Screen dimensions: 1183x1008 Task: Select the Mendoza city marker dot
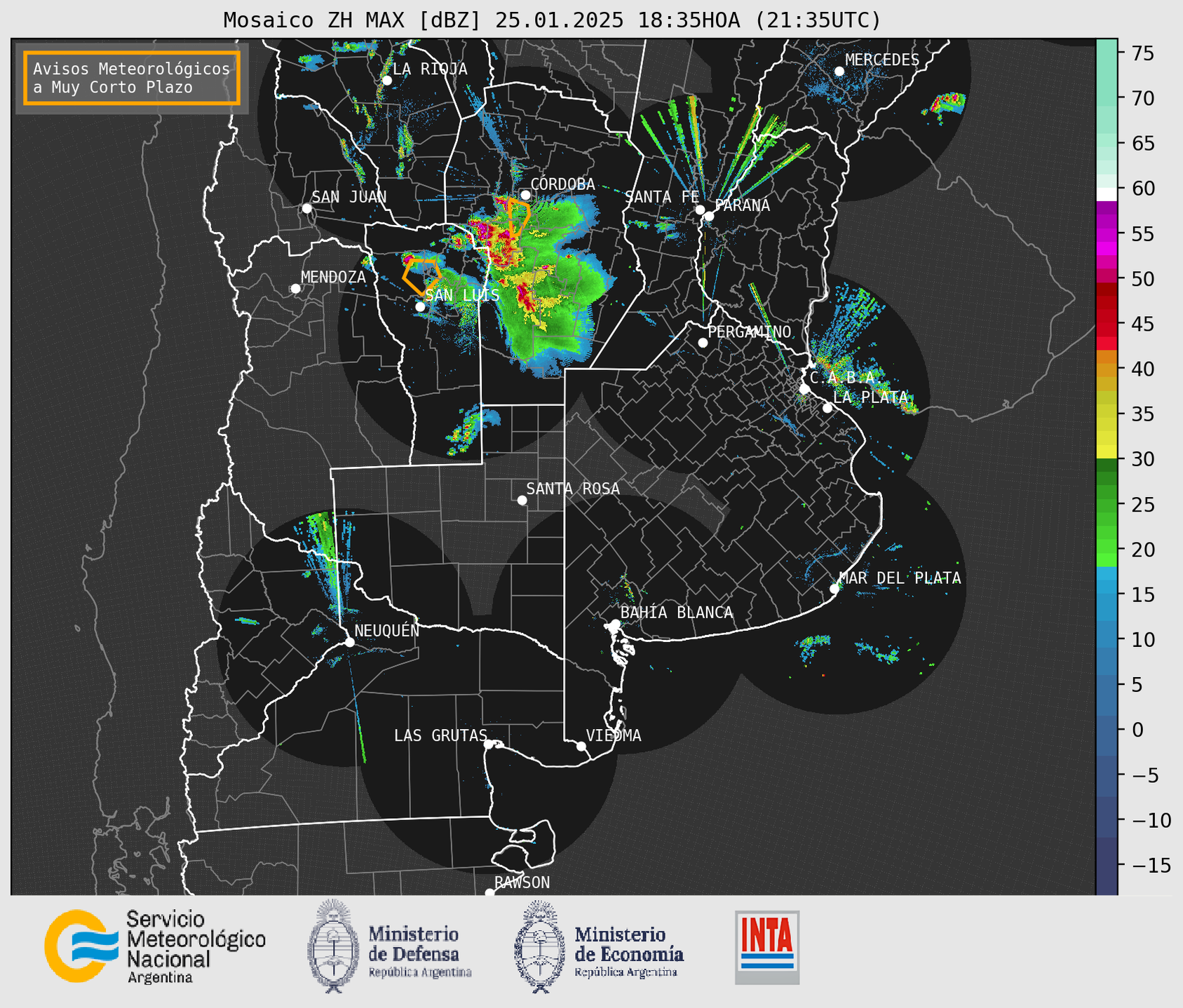pos(296,289)
